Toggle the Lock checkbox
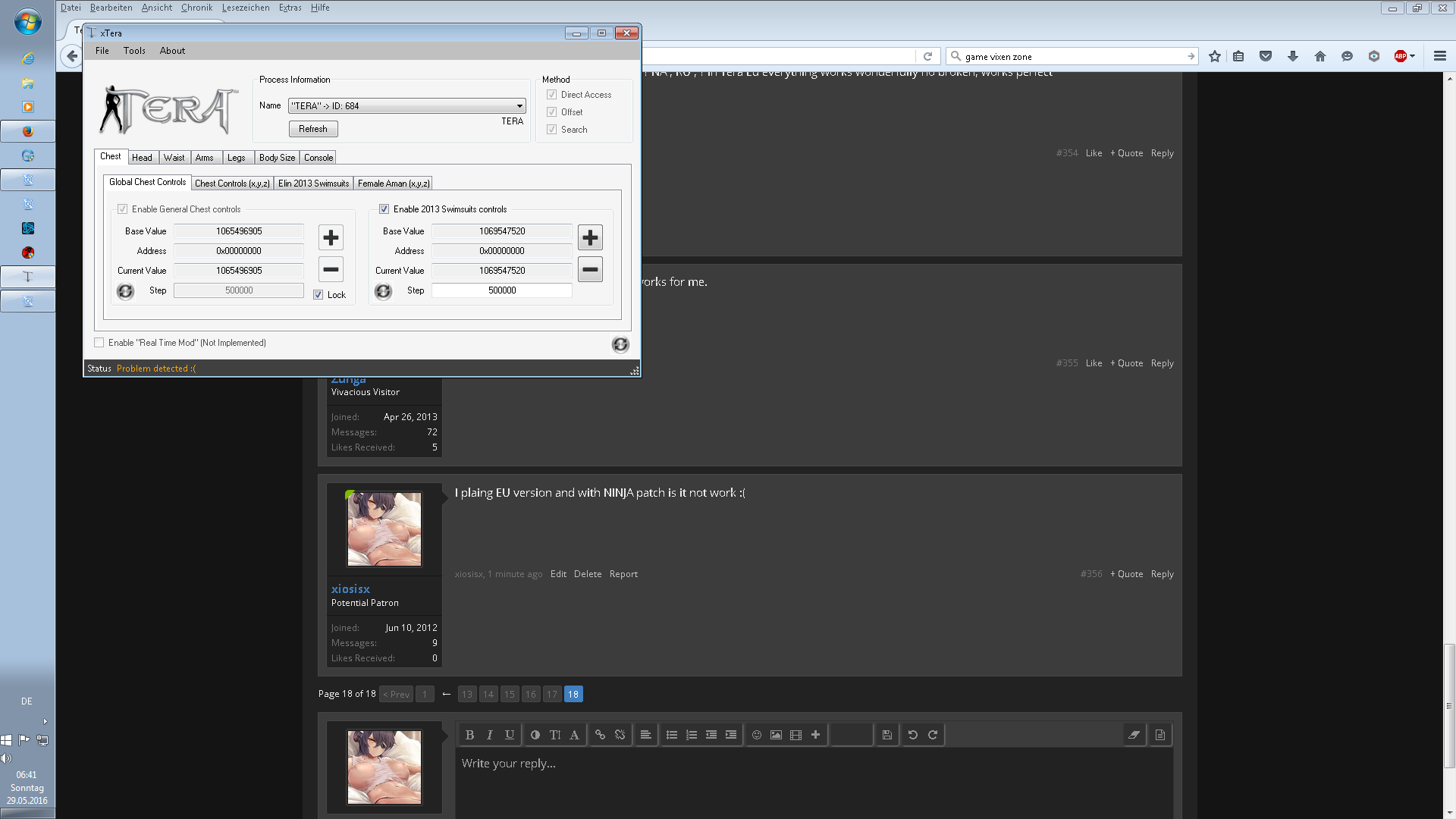 [x=318, y=295]
